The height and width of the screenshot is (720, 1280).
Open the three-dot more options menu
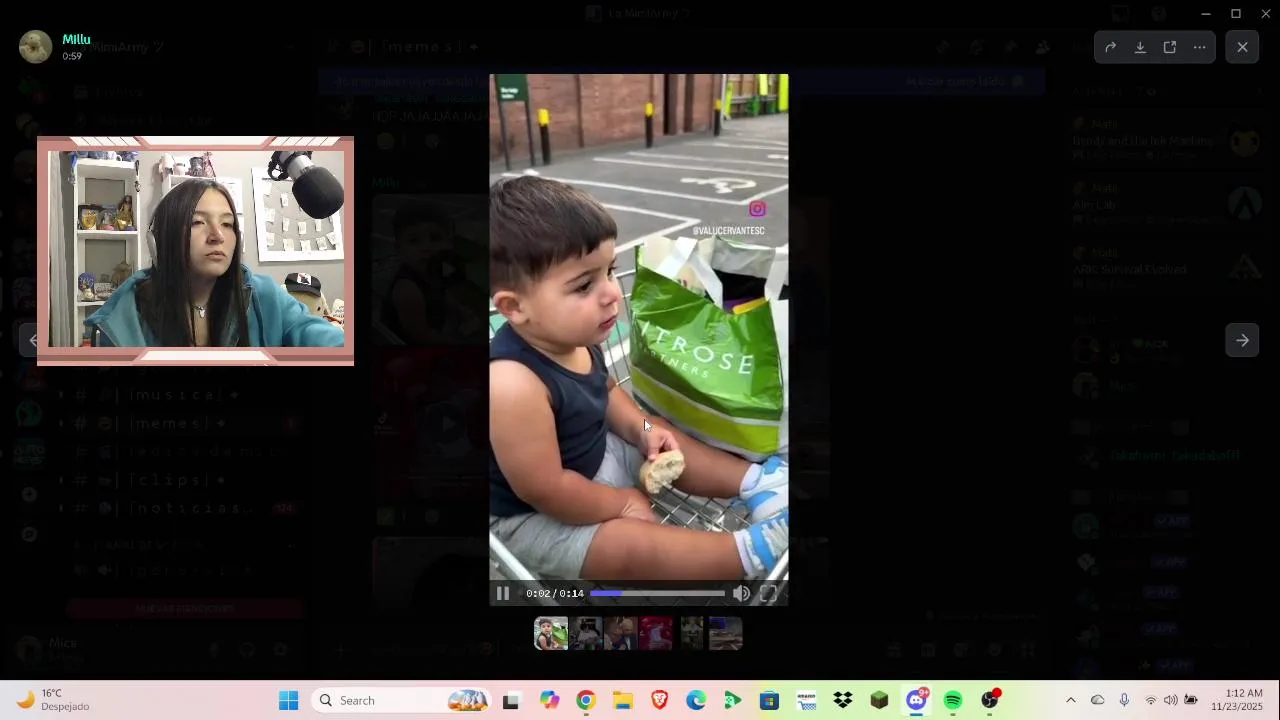1200,47
